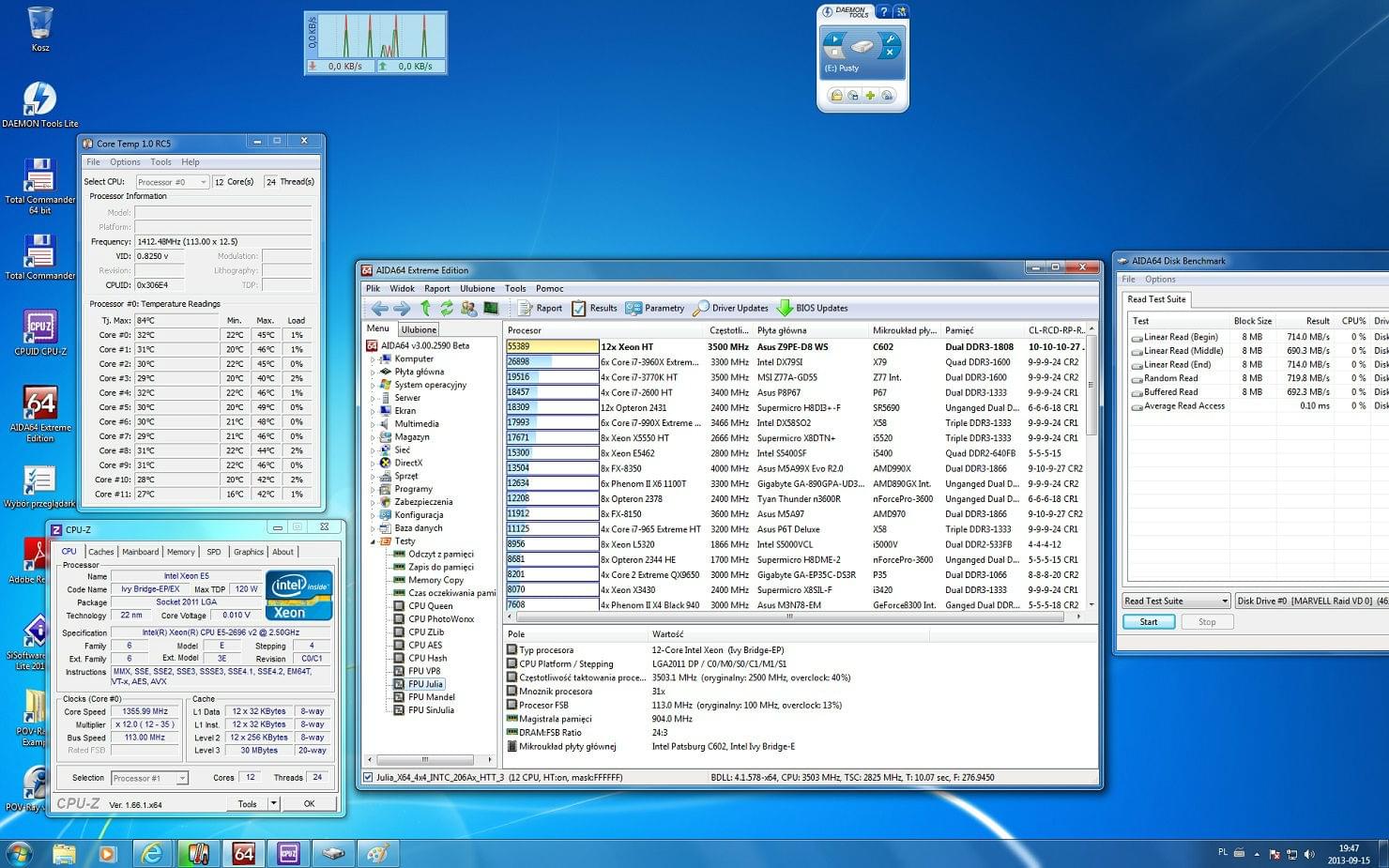Toggle the checkbox in AIDA64 status bar
This screenshot has width=1389, height=868.
tap(368, 777)
